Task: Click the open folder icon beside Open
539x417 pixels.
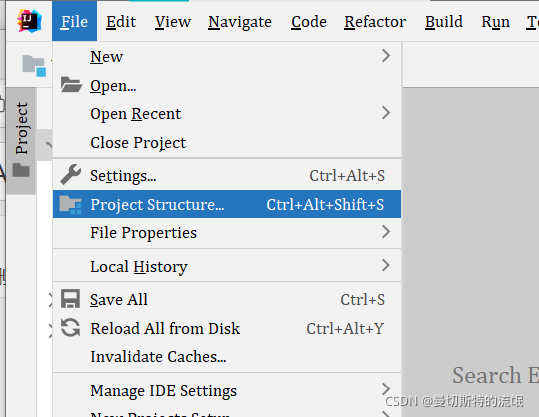Action: click(x=71, y=85)
